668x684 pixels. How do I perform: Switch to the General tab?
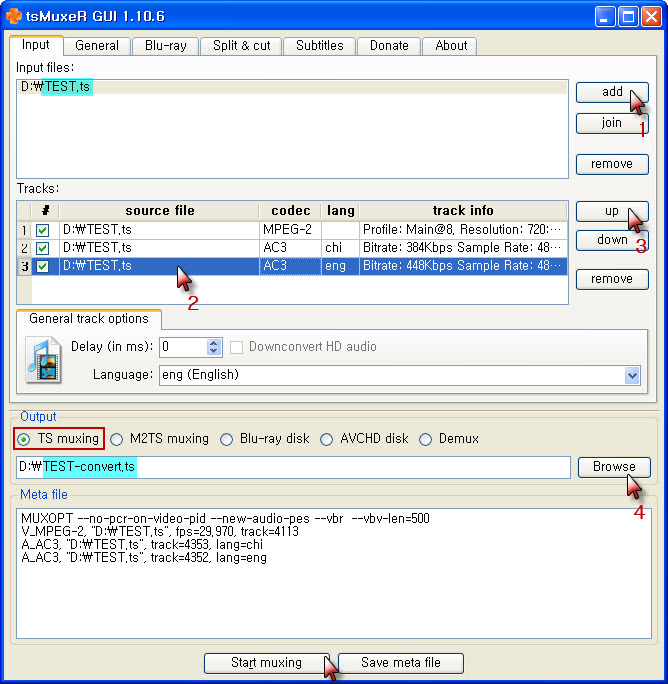tap(96, 45)
